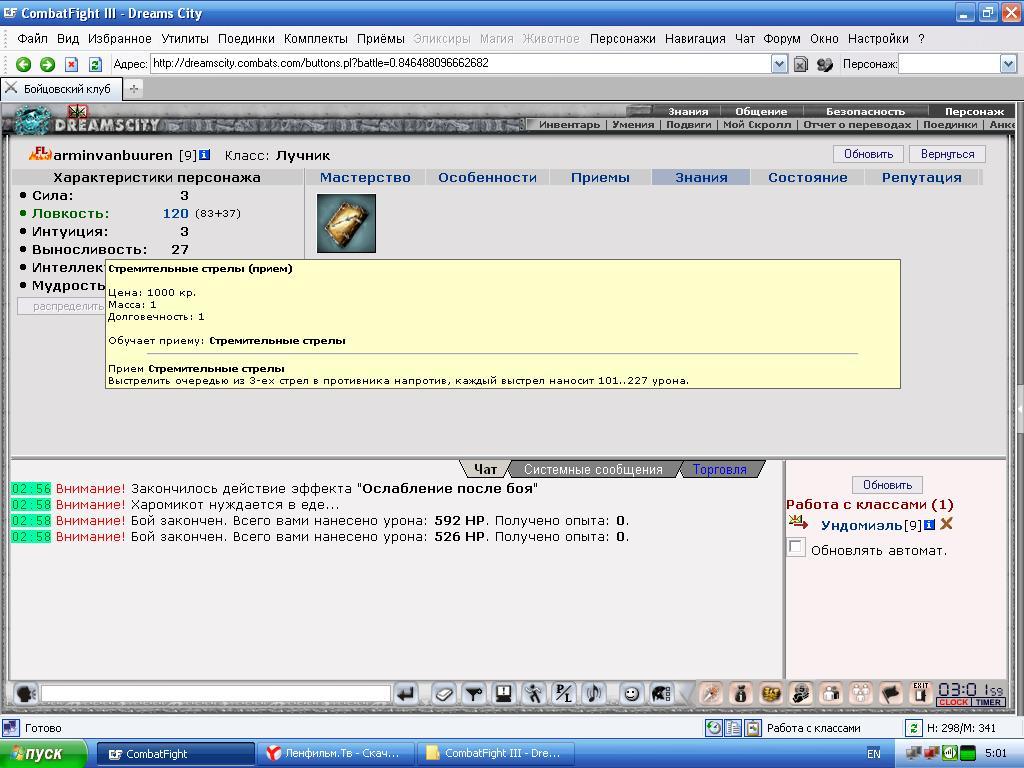Go forward with the green right arrow

coord(47,64)
